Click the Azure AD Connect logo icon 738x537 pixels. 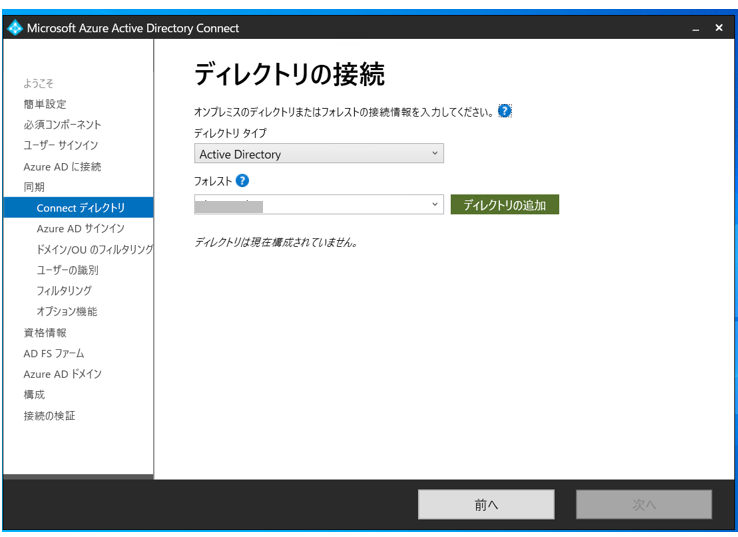click(15, 28)
